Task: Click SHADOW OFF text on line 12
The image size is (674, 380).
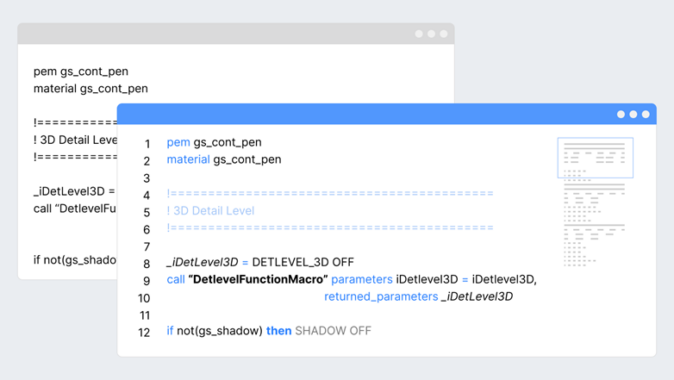Action: point(333,331)
